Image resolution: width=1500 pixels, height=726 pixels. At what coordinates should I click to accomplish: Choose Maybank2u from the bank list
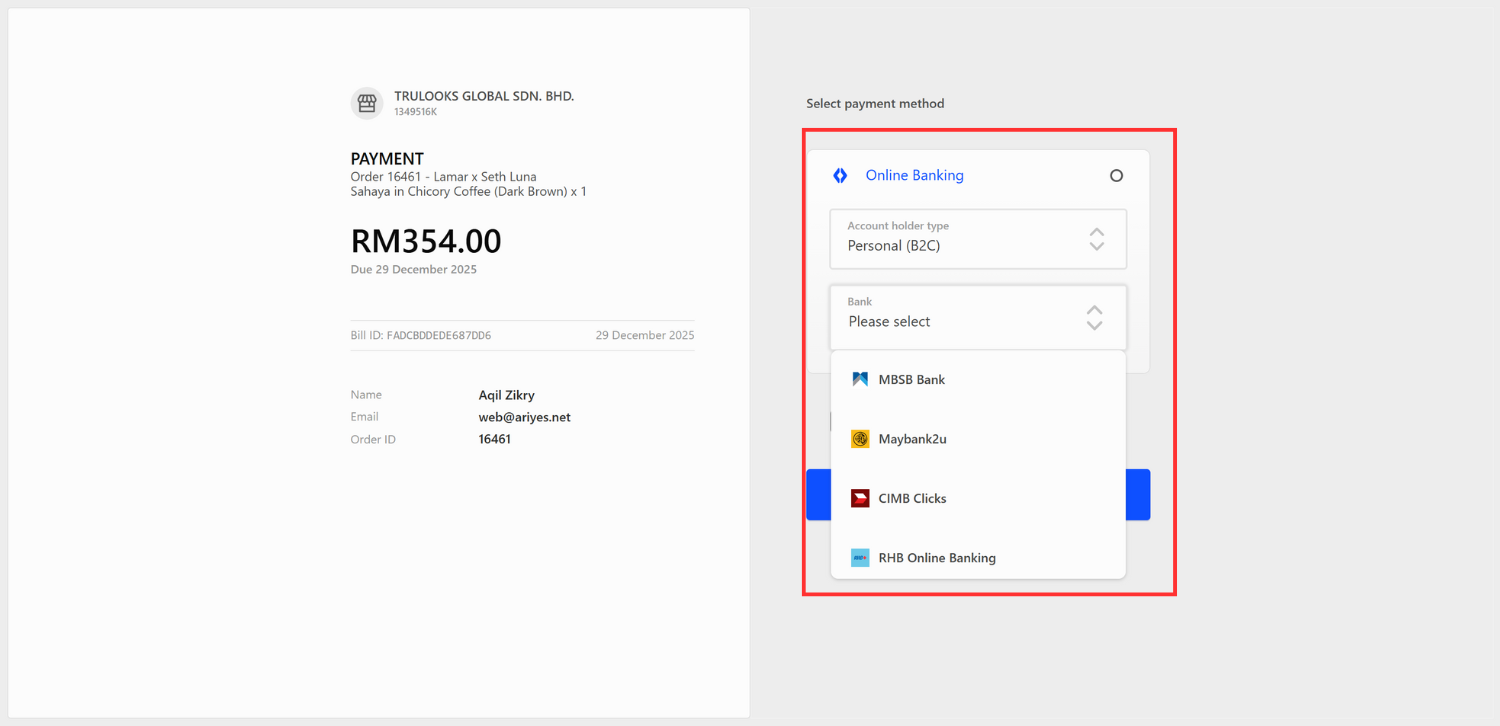[x=912, y=439]
